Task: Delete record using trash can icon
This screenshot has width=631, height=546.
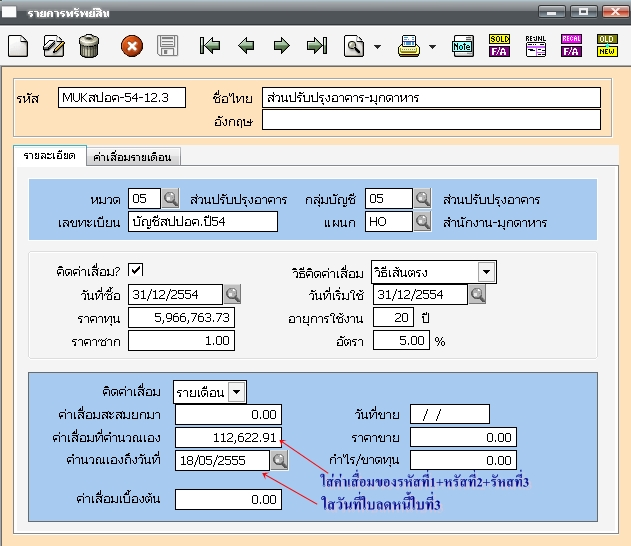Action: click(x=89, y=46)
